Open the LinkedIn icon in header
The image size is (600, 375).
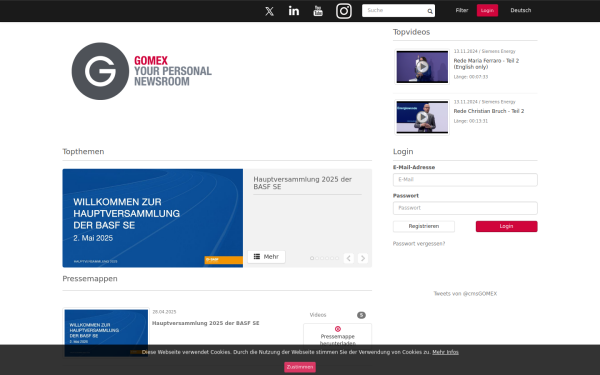click(294, 11)
